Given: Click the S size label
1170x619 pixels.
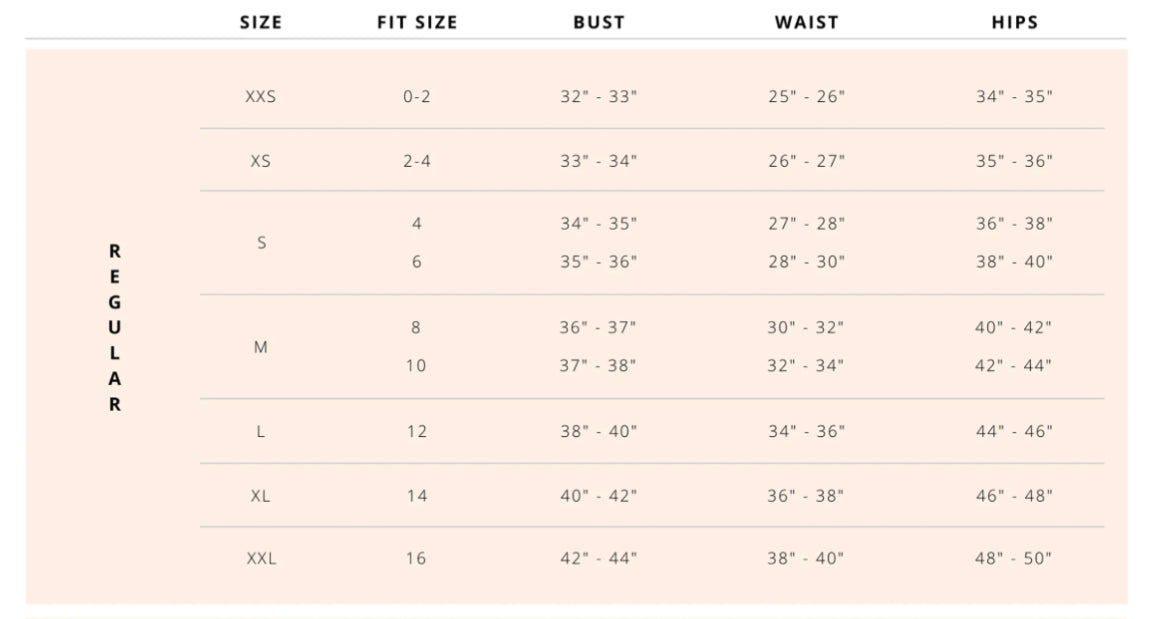Looking at the screenshot, I should tap(261, 242).
